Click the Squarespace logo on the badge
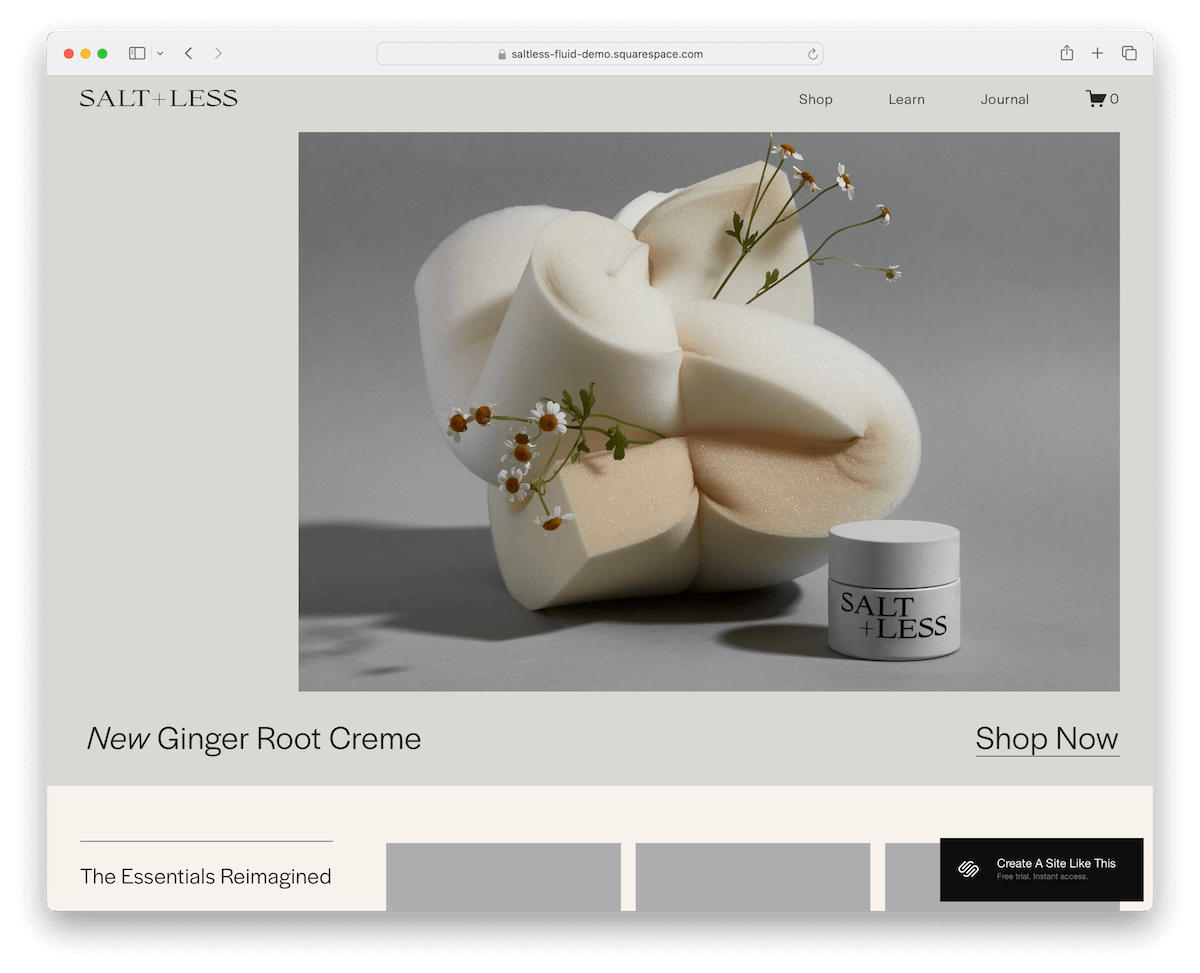The width and height of the screenshot is (1200, 973). [x=966, y=868]
